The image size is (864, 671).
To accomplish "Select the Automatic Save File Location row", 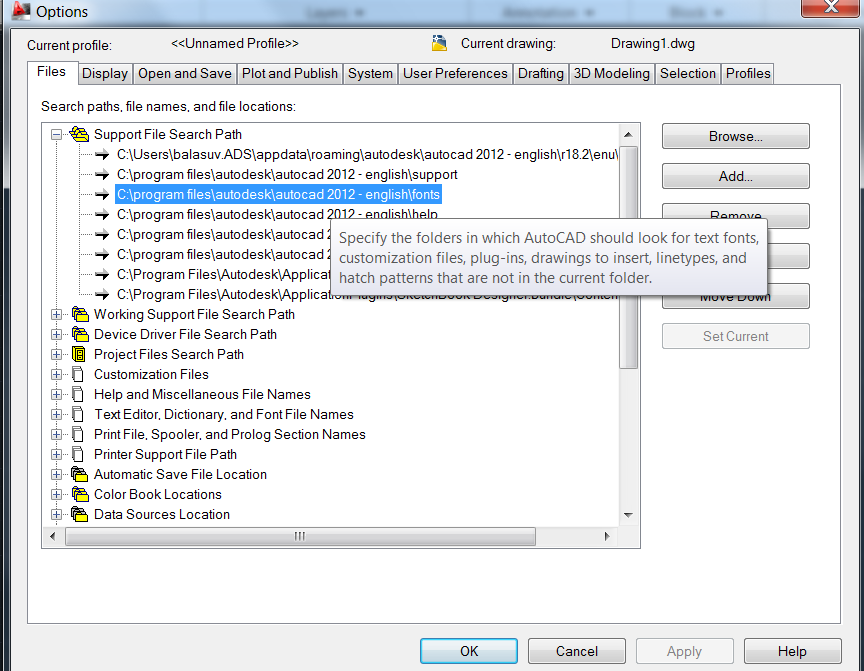I will (180, 474).
